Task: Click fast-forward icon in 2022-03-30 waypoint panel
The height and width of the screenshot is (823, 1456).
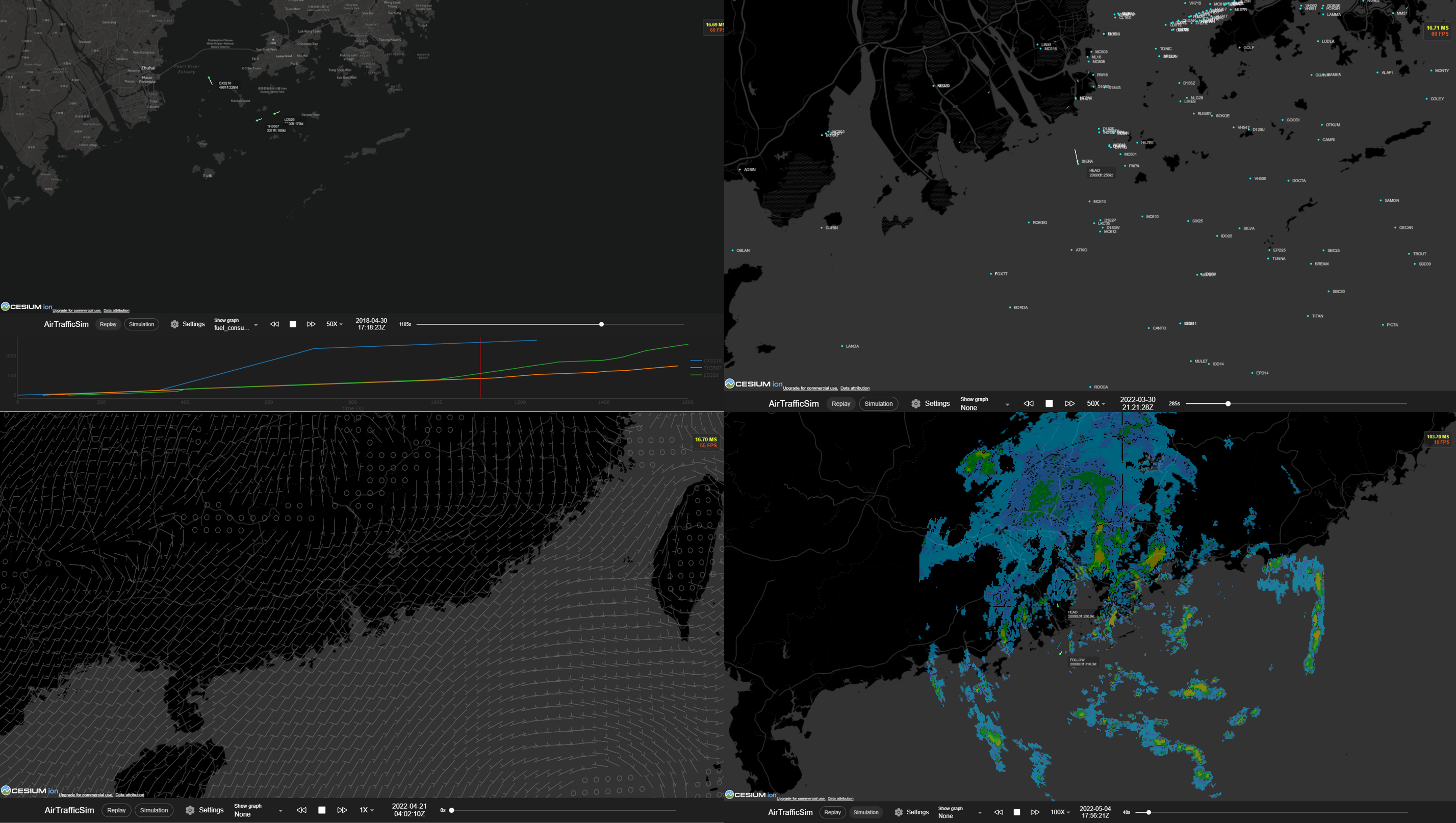Action: click(1069, 403)
